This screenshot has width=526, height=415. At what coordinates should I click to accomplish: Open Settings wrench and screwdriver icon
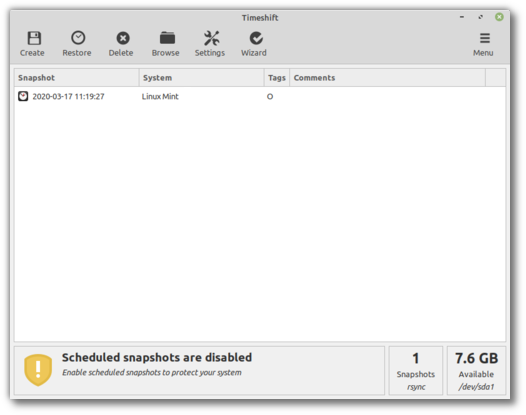[x=211, y=38]
